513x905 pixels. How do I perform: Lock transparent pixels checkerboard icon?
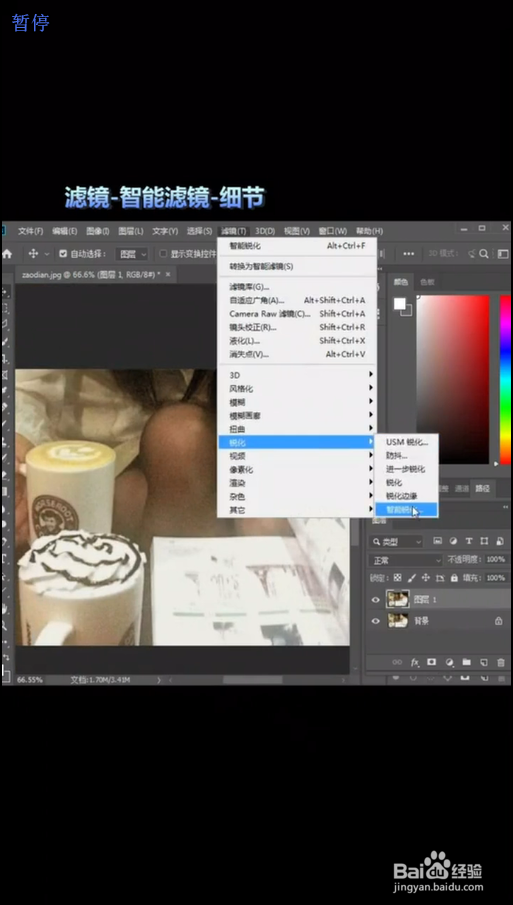[398, 578]
